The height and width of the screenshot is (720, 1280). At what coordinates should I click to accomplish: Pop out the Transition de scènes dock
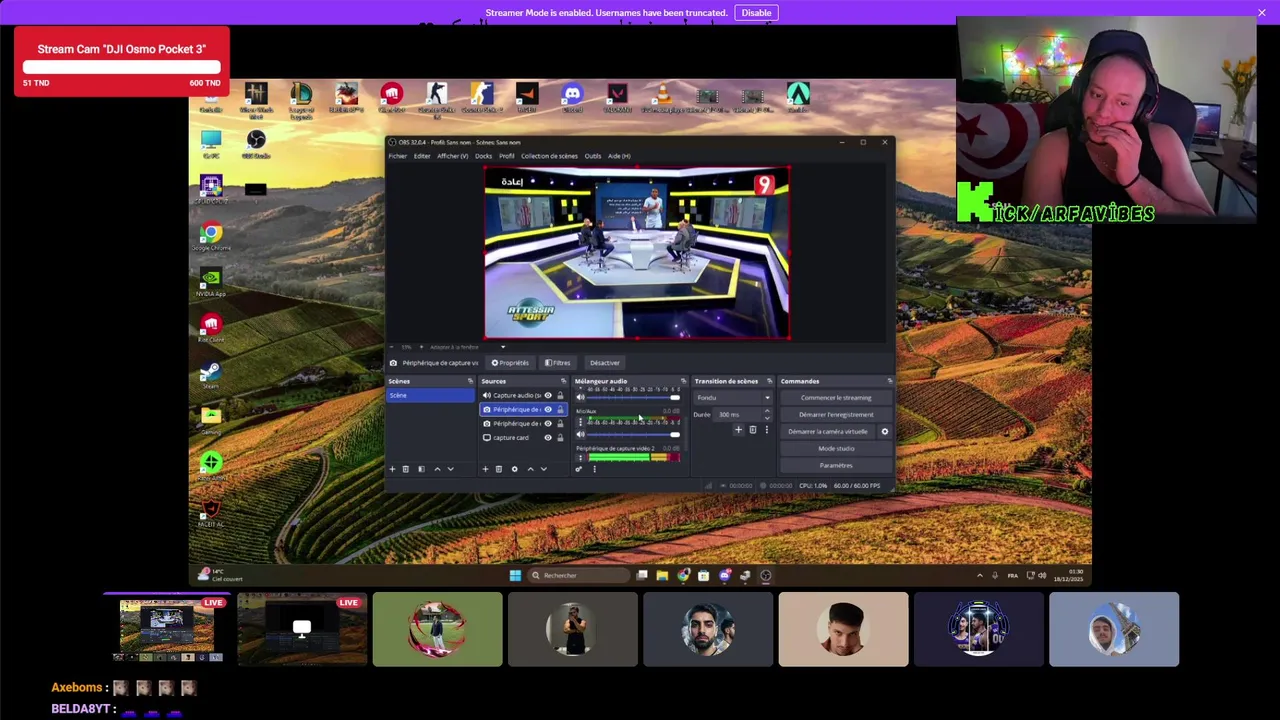coord(769,381)
